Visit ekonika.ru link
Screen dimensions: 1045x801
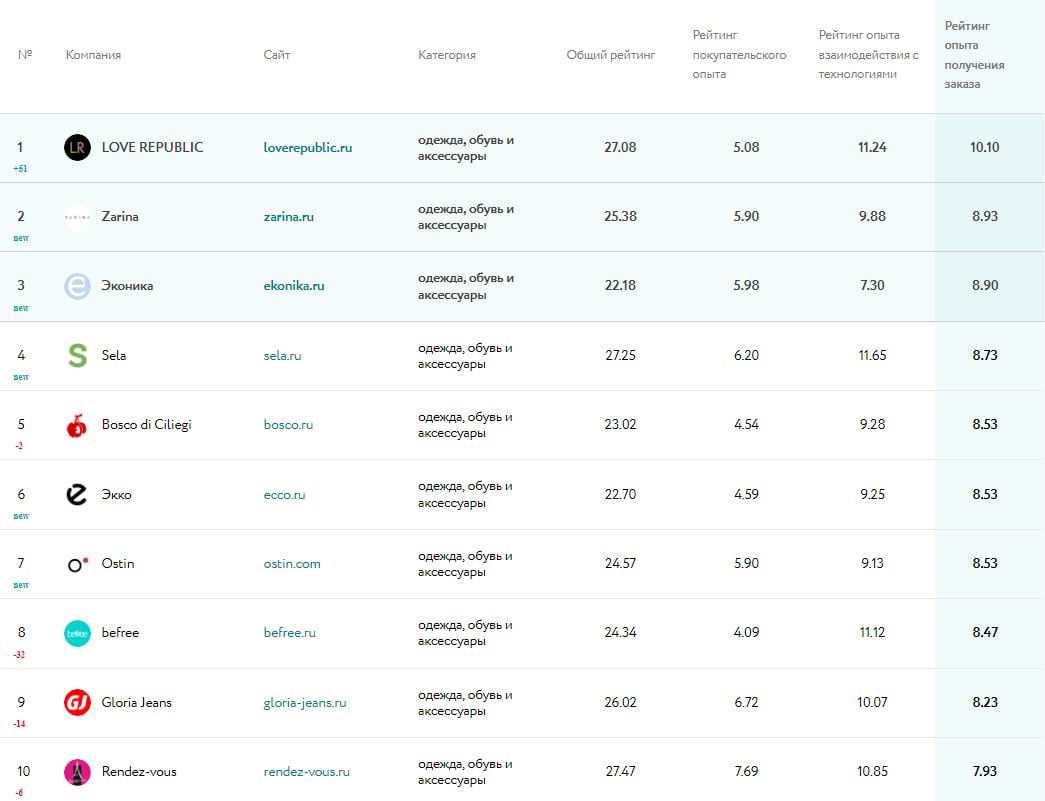coord(294,286)
